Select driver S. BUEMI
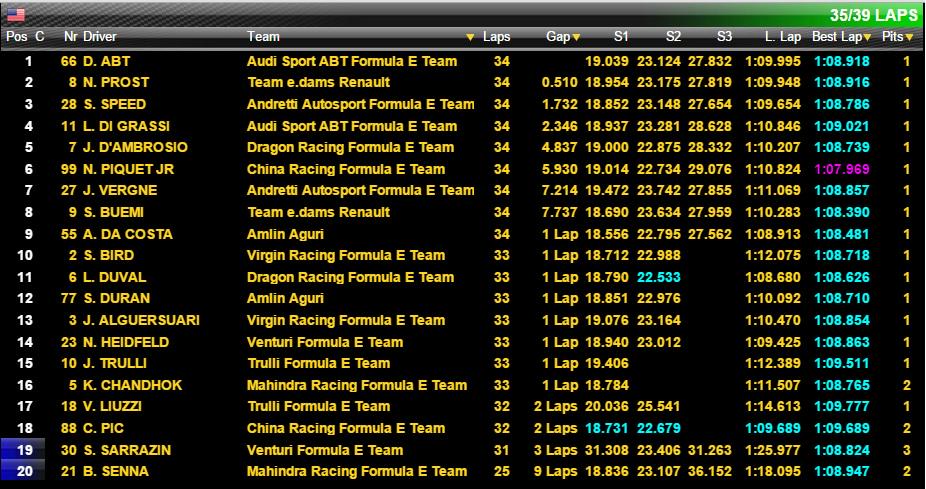This screenshot has width=926, height=489. click(113, 213)
